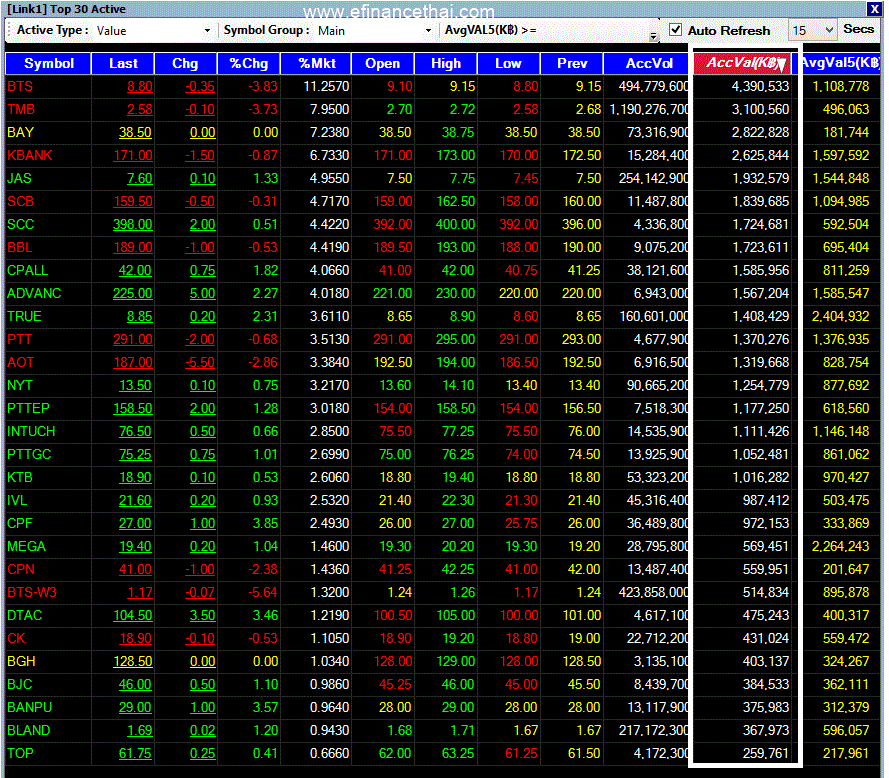Viewport: 889px width, 778px height.
Task: Select the BGH symbol
Action: [x=21, y=662]
